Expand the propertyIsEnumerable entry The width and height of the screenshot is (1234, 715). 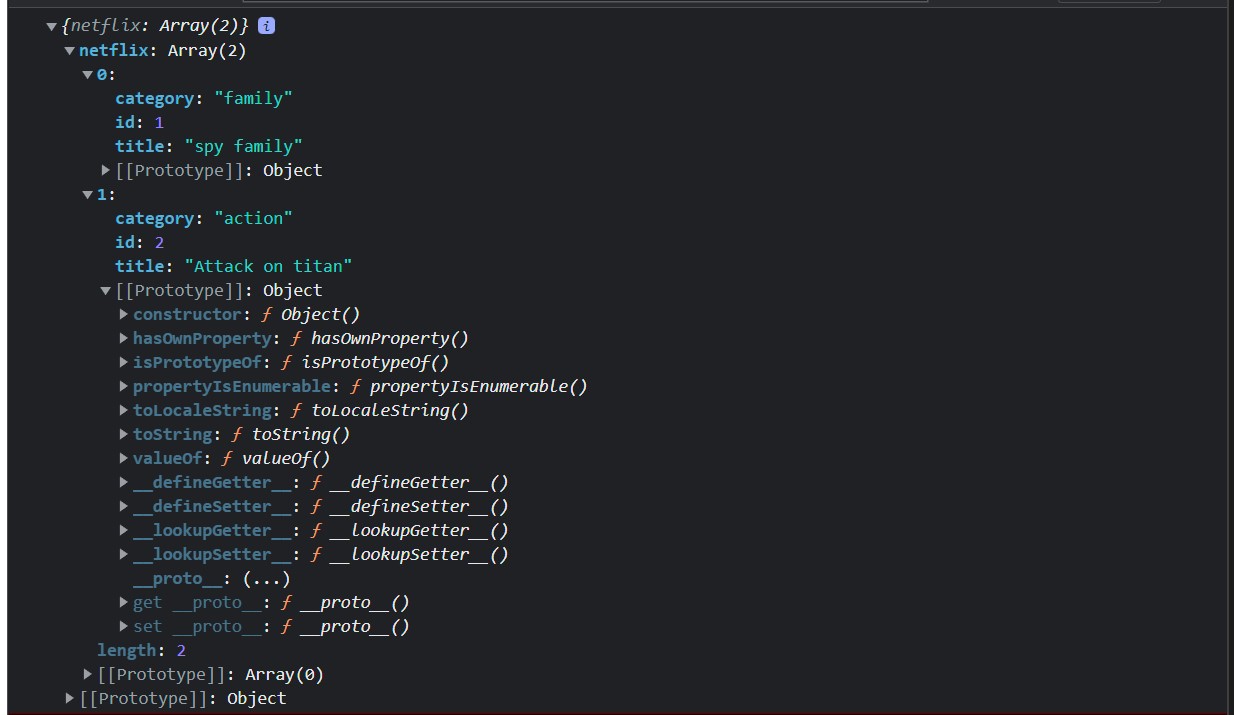pyautogui.click(x=124, y=387)
